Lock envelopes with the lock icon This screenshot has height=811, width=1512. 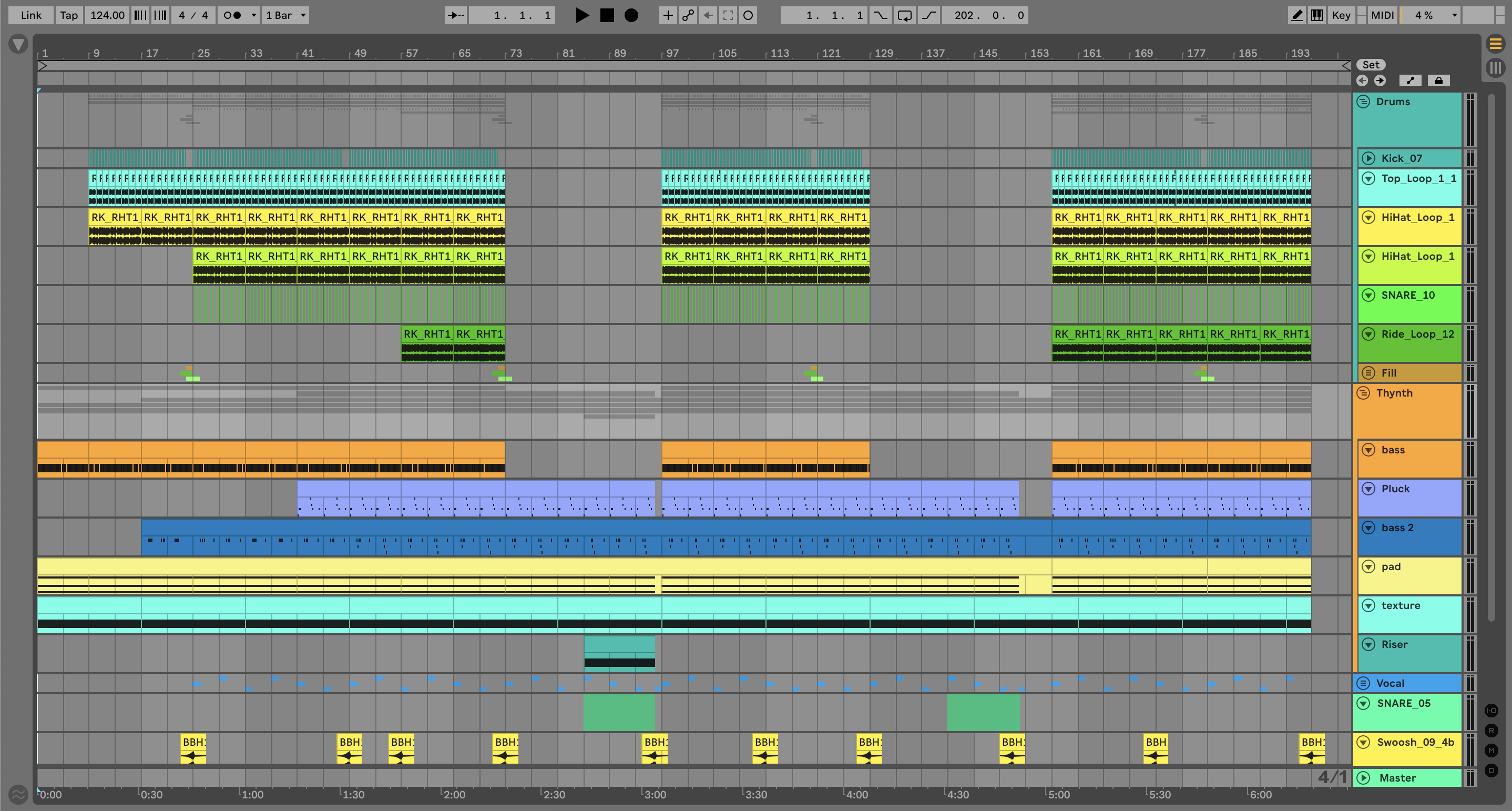point(1438,80)
